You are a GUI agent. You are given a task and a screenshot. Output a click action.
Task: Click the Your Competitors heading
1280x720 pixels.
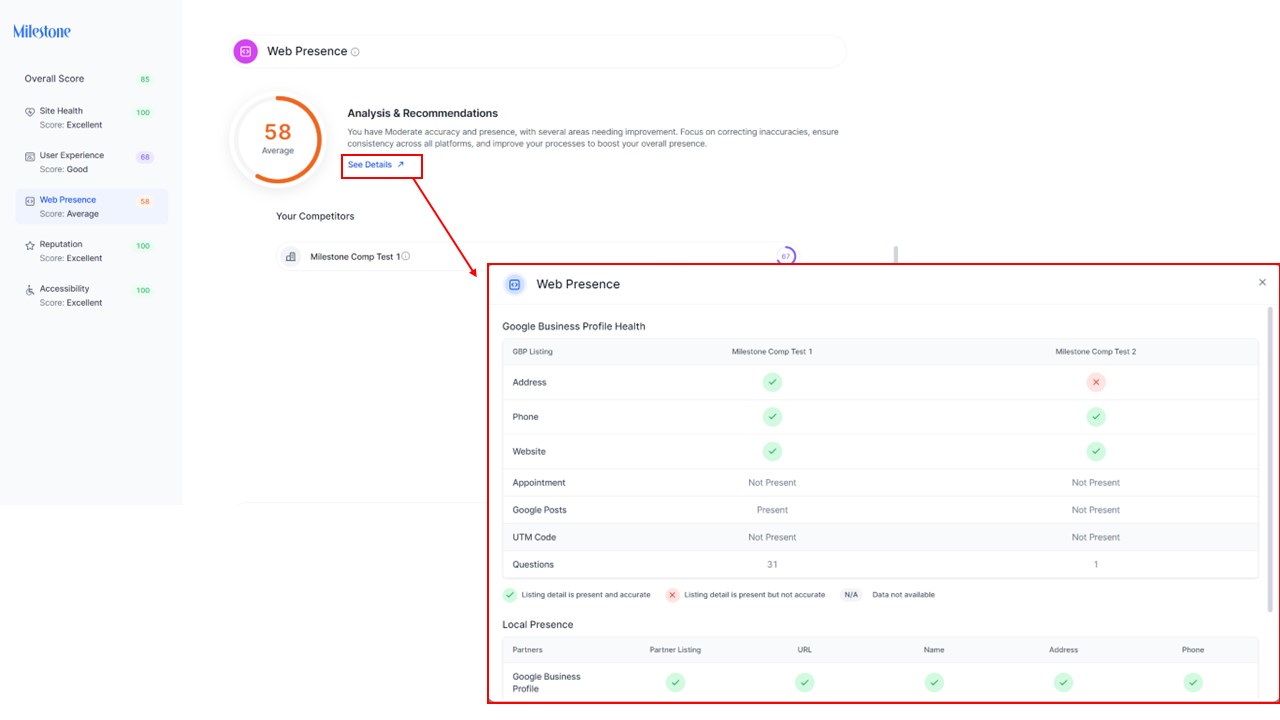[315, 216]
